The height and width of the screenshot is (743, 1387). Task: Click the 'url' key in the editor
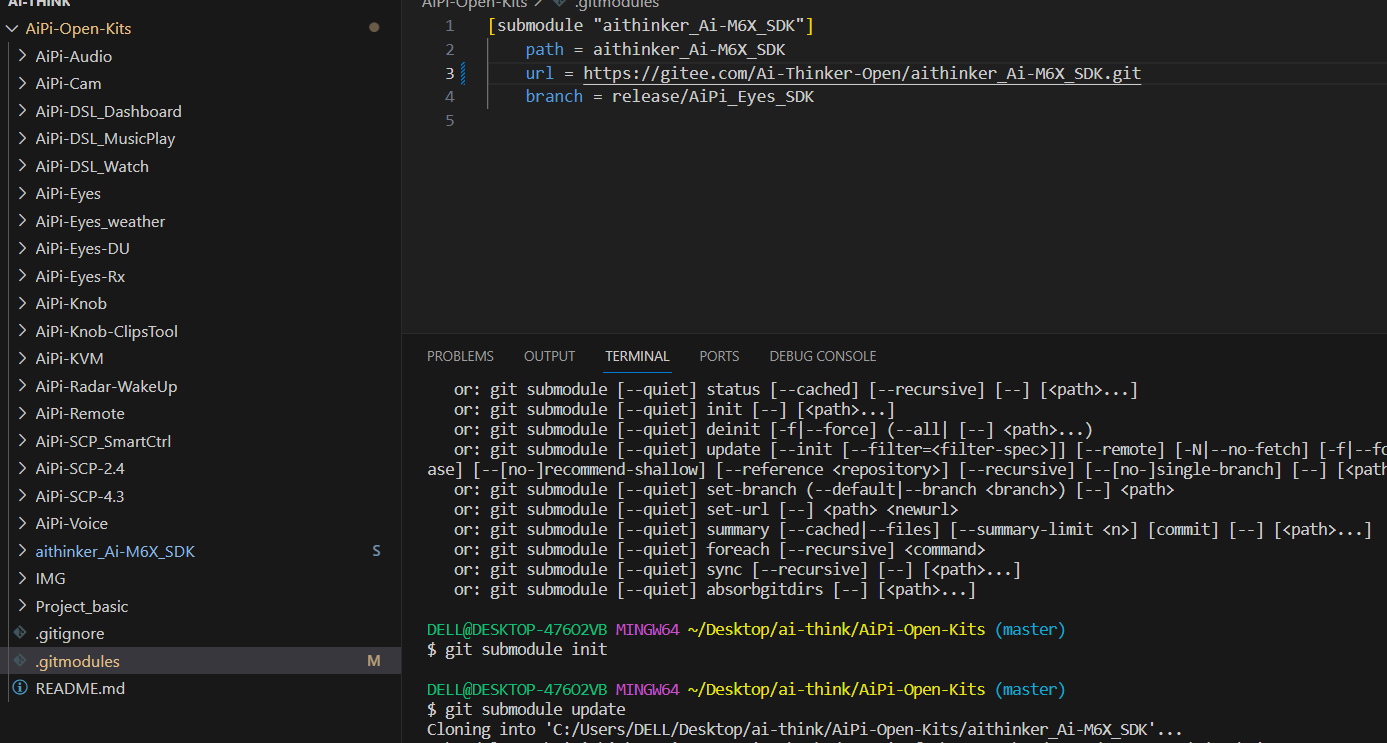[x=539, y=73]
